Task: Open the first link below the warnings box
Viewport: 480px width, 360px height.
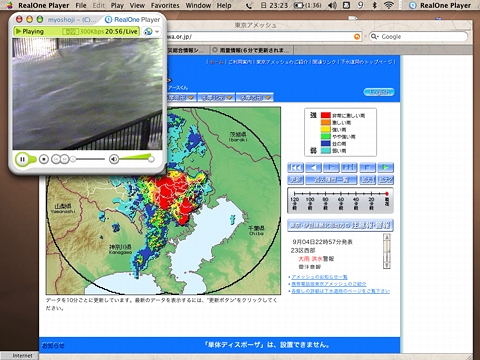Action: click(319, 277)
